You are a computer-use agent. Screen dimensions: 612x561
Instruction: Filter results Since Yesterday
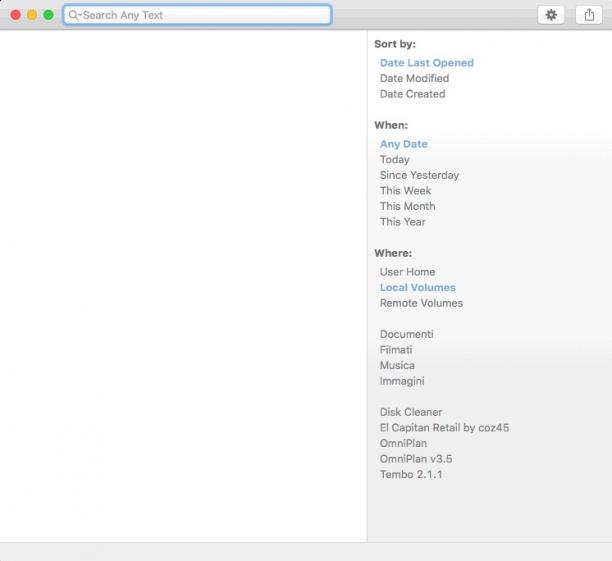[x=419, y=175]
